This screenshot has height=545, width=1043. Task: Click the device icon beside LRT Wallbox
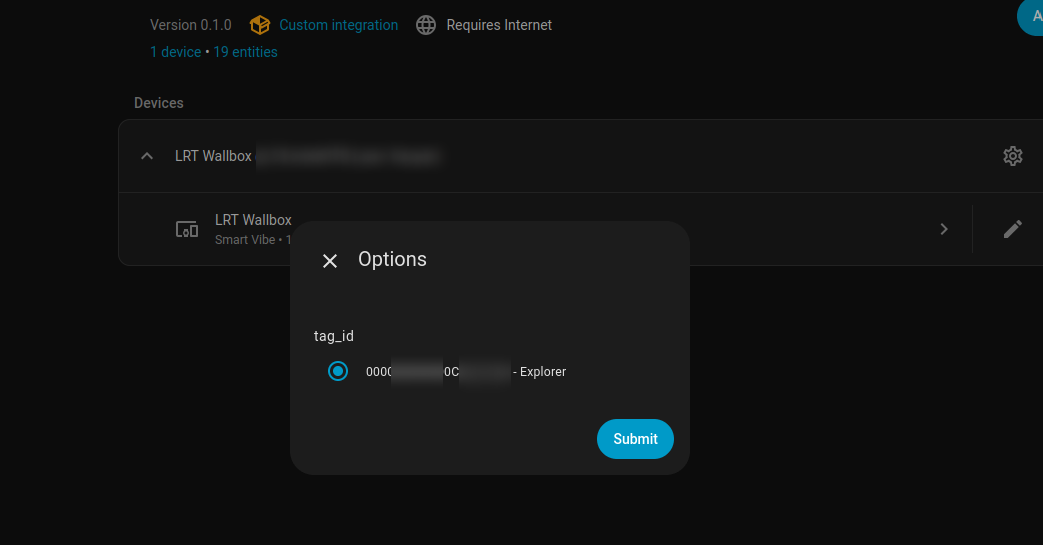(187, 229)
